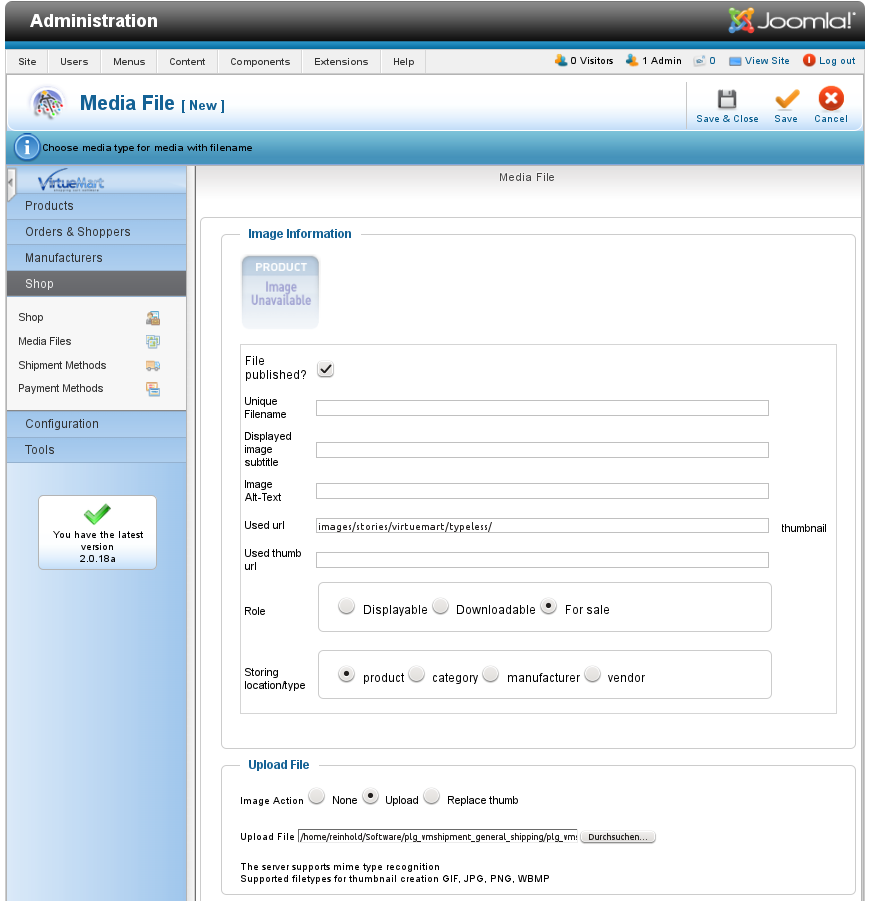Open Shop icon in sidebar submenu
This screenshot has height=901, width=869.
153,318
